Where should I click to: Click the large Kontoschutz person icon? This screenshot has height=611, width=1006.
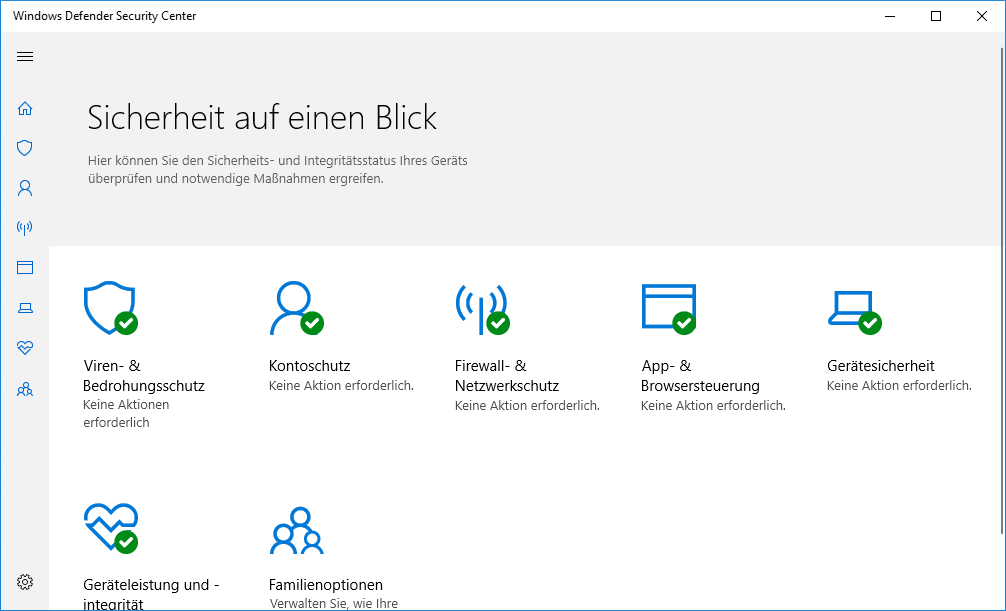296,308
